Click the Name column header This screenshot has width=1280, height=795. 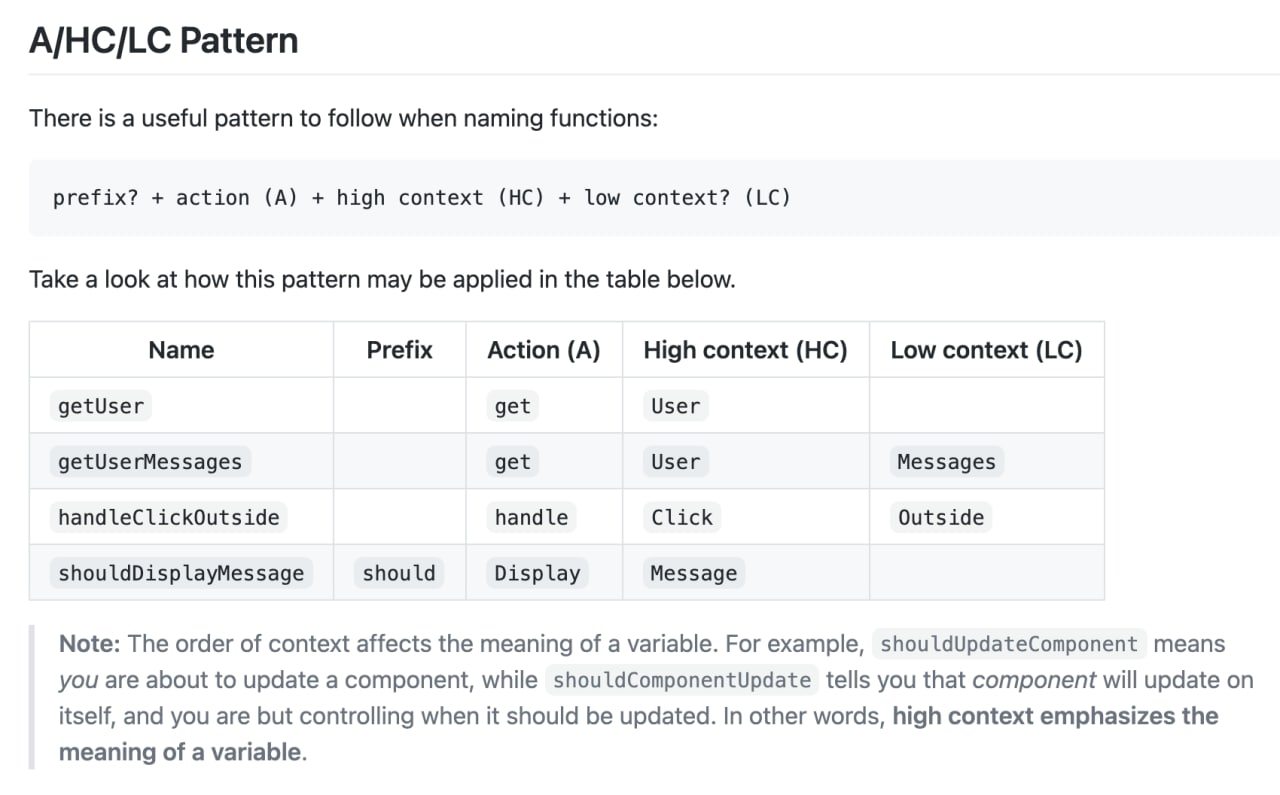(x=181, y=350)
